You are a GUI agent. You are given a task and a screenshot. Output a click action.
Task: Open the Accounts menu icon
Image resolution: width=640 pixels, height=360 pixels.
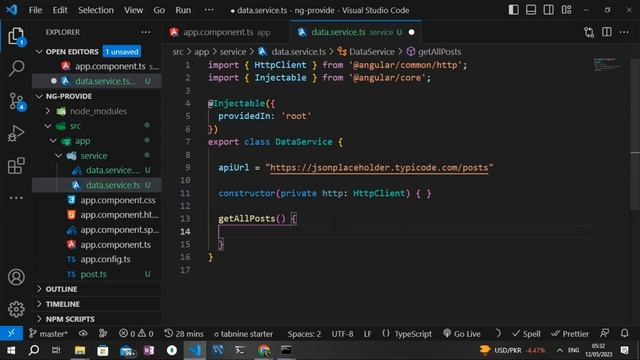[x=16, y=277]
